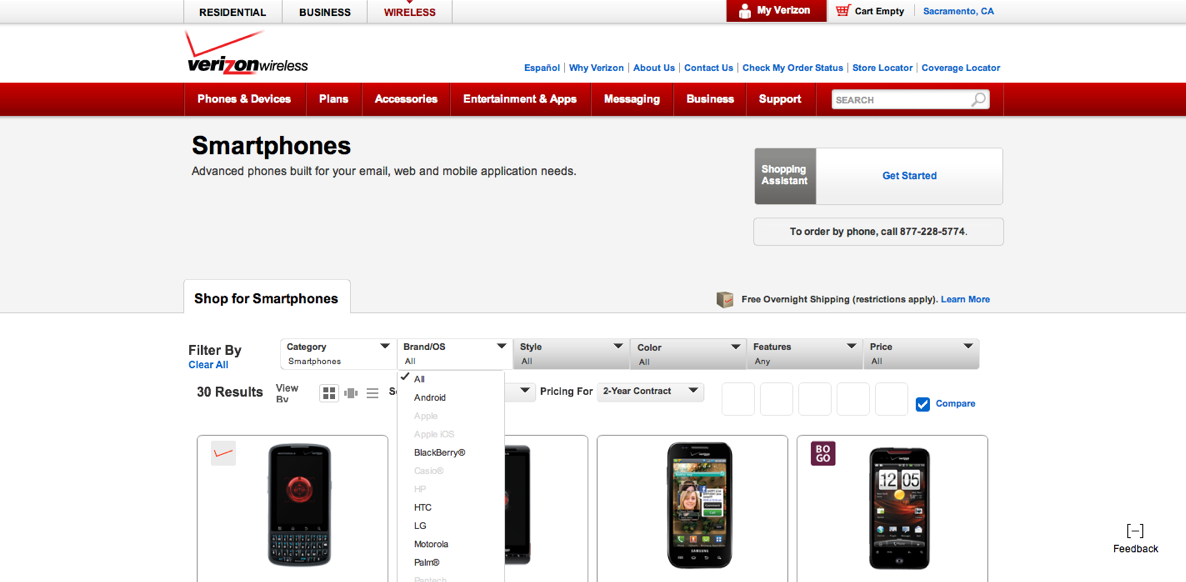Open Entertainment & Apps menu

[520, 99]
